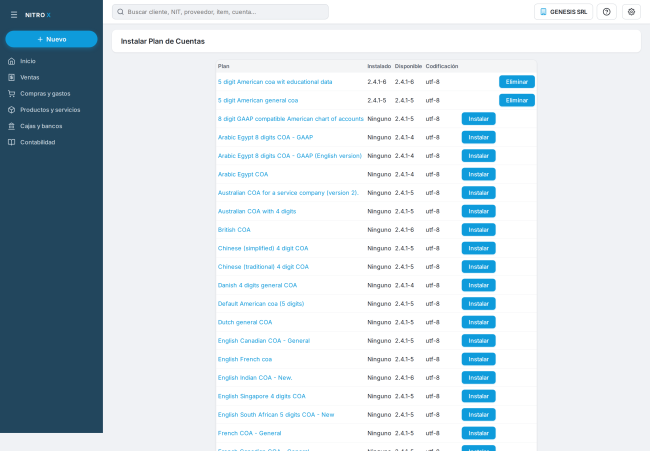Open 8 digit GAAP compatible American chart link
This screenshot has height=451, width=650.
291,119
